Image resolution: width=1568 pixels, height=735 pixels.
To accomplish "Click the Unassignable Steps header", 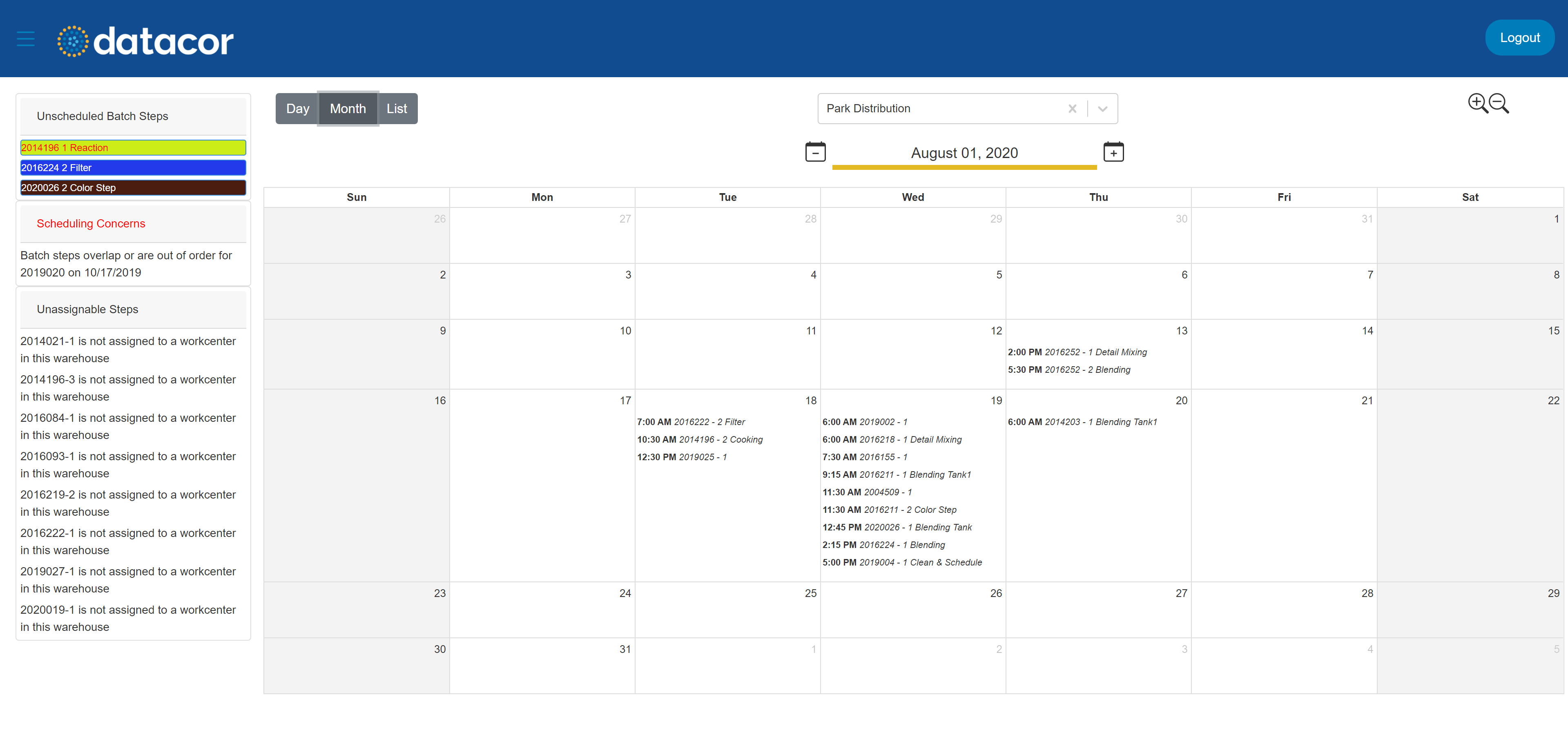I will [x=133, y=309].
